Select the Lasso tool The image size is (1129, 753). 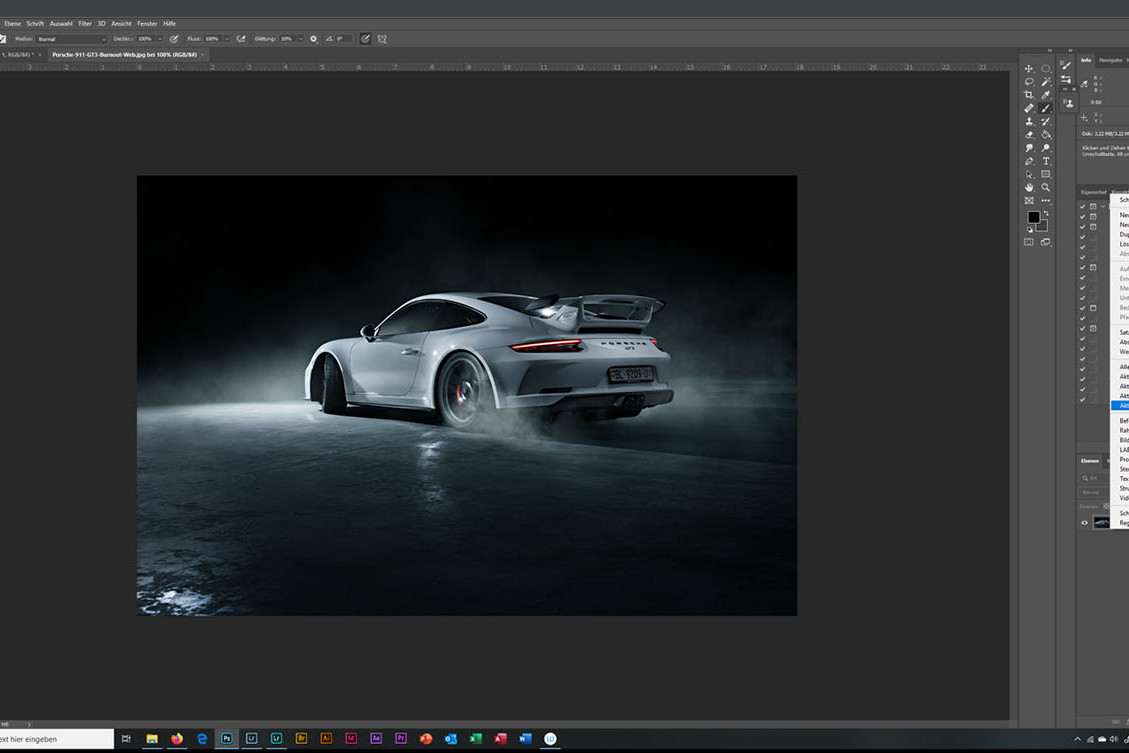[x=1029, y=81]
